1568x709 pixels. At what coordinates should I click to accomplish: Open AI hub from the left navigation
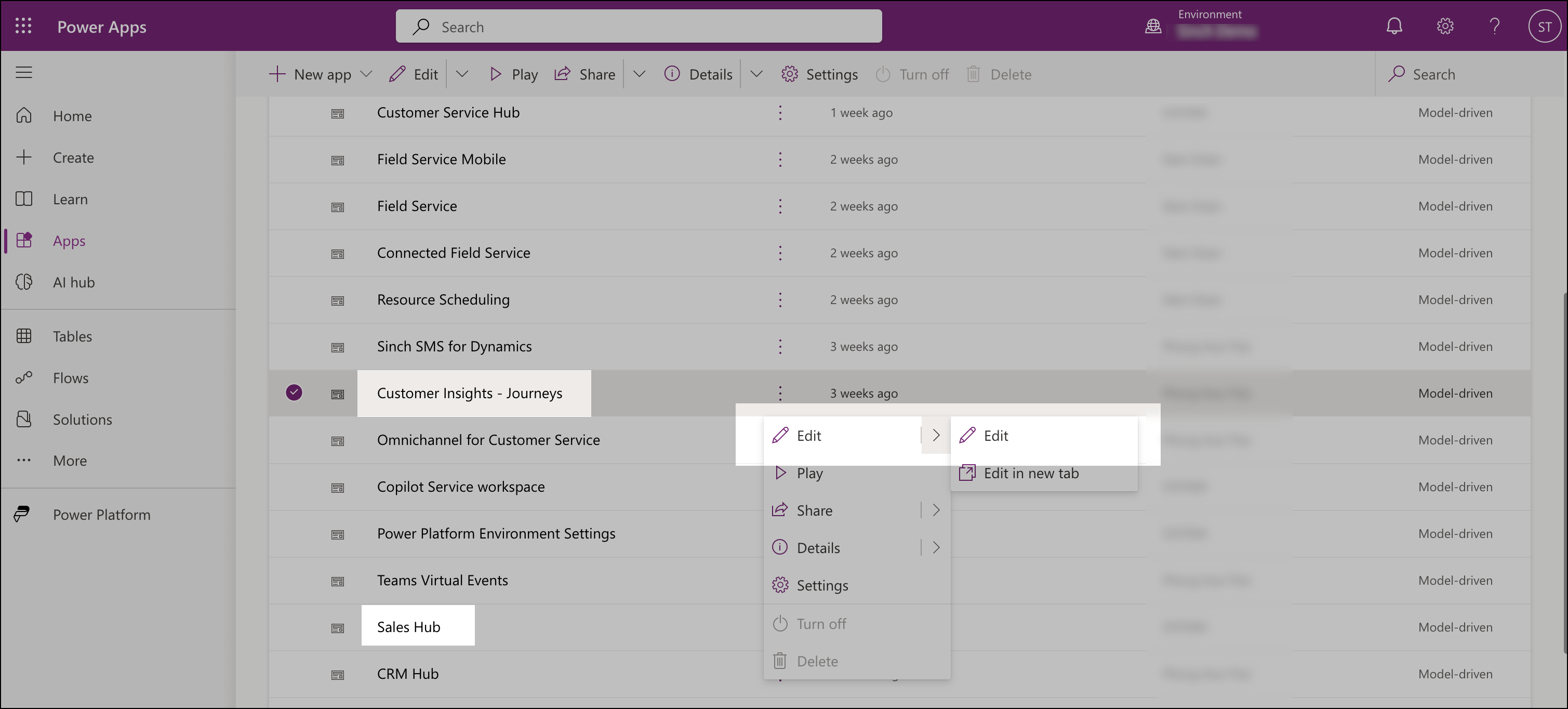click(x=73, y=282)
